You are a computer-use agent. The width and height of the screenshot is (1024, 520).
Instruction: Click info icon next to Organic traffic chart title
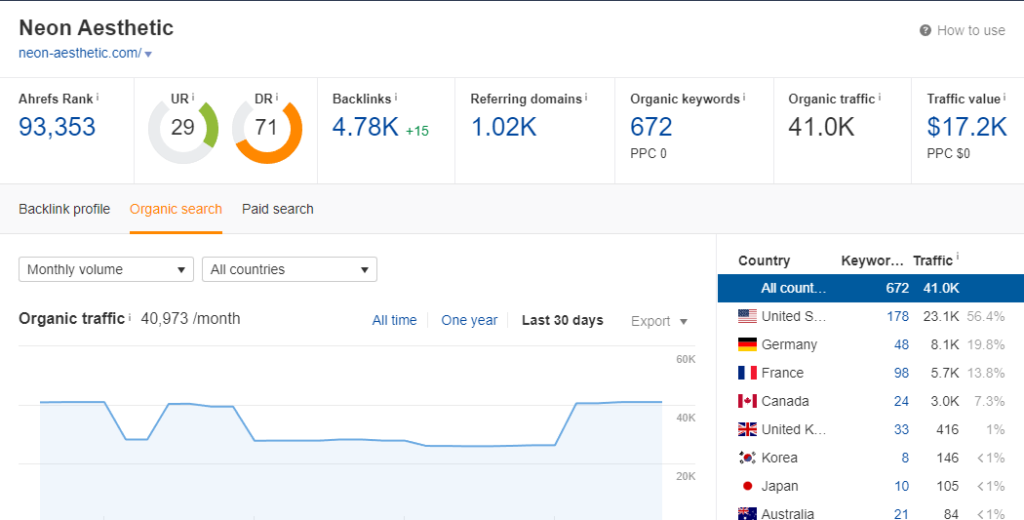pos(129,317)
